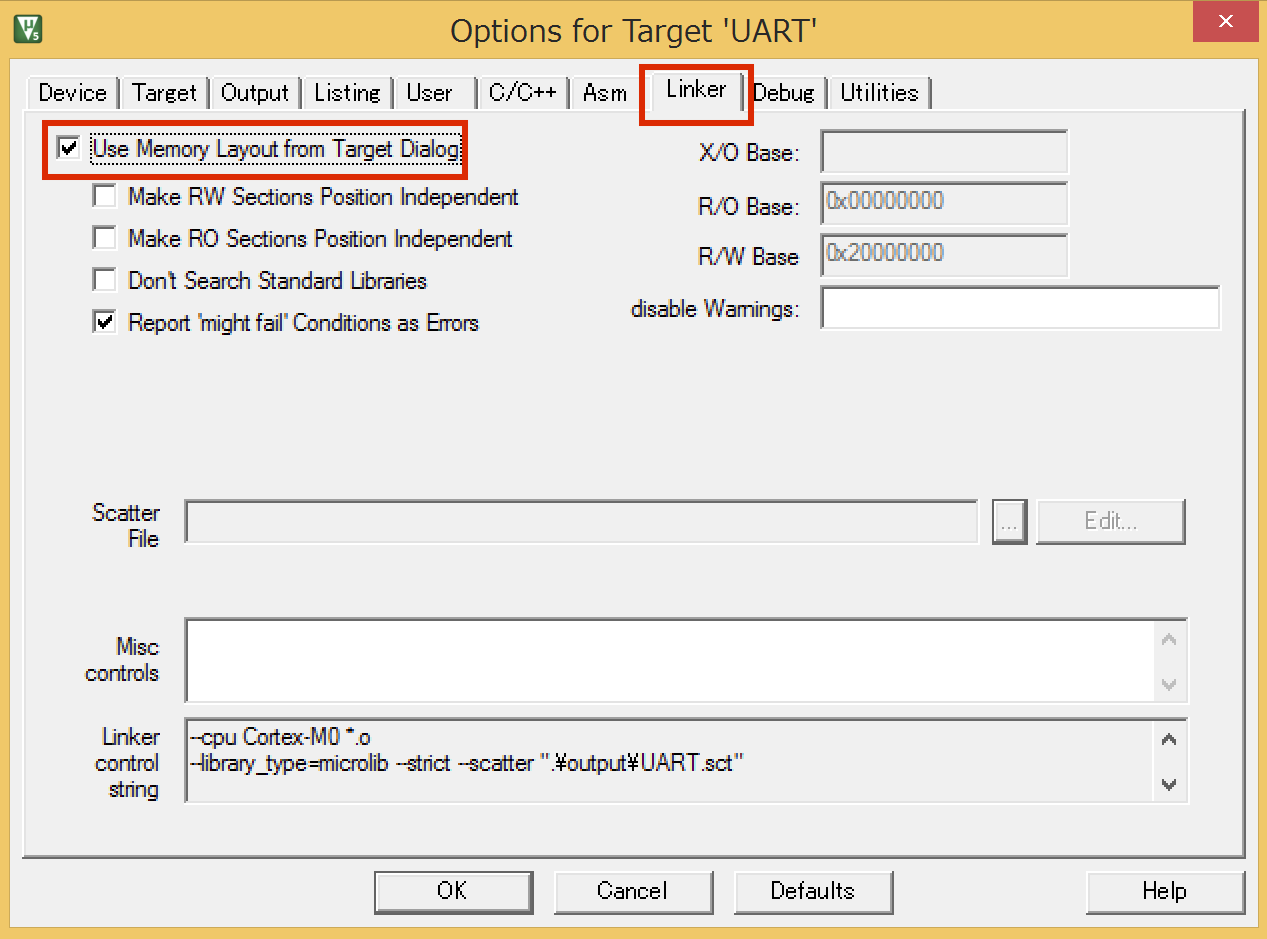This screenshot has height=939, width=1267.
Task: Open the Target tab
Action: tap(164, 93)
